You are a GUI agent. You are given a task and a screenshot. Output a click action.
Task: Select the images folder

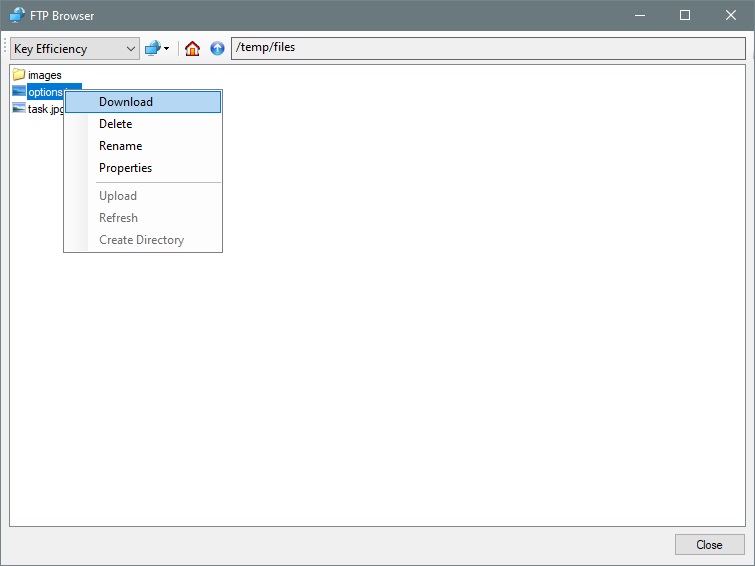click(44, 75)
